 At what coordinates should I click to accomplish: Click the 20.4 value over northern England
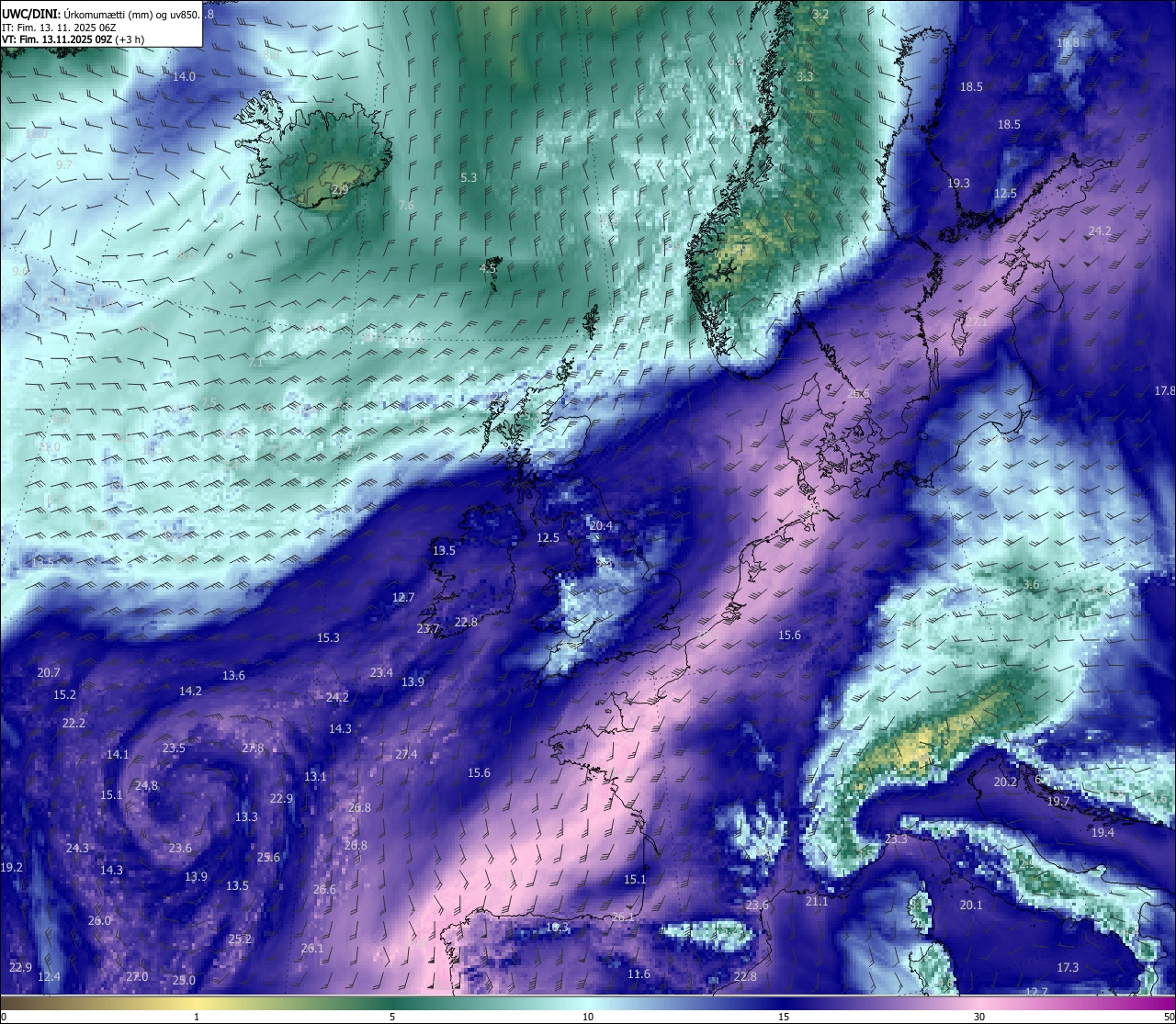pyautogui.click(x=601, y=526)
